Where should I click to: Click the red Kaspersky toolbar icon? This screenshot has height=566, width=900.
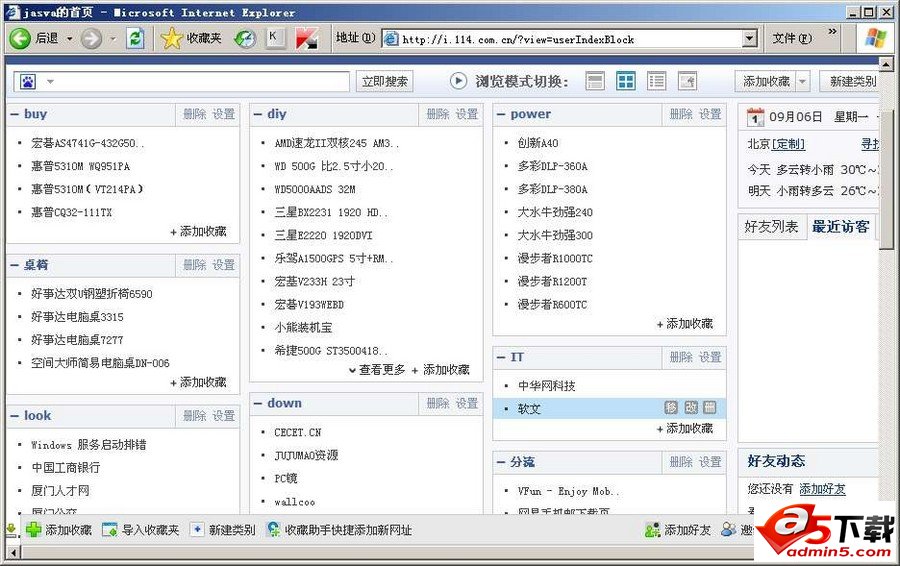pos(307,38)
